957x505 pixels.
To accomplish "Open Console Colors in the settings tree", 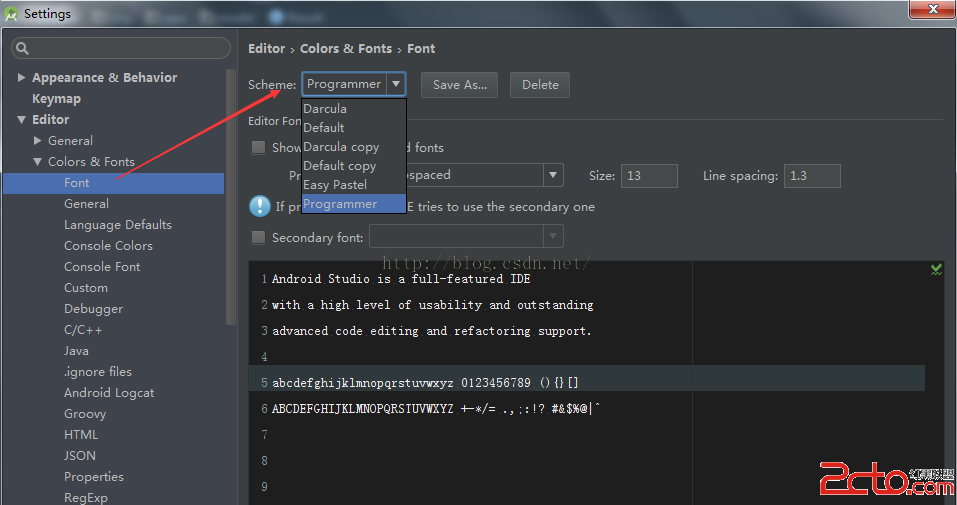I will 108,246.
